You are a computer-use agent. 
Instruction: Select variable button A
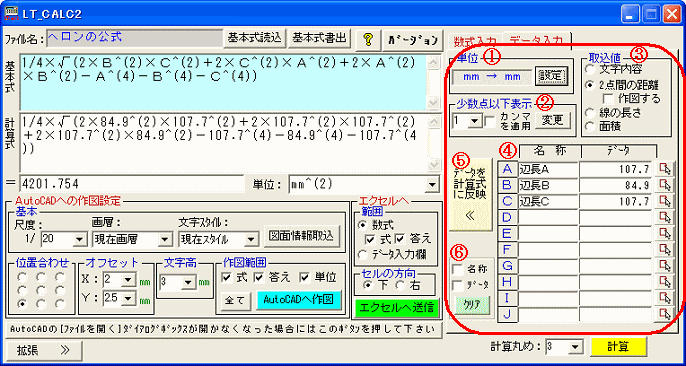pos(507,169)
